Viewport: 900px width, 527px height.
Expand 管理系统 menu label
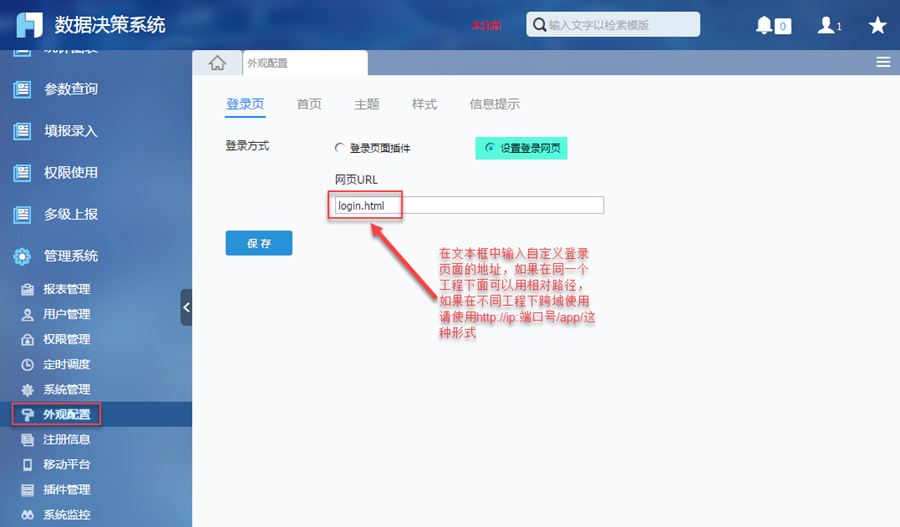(71, 256)
